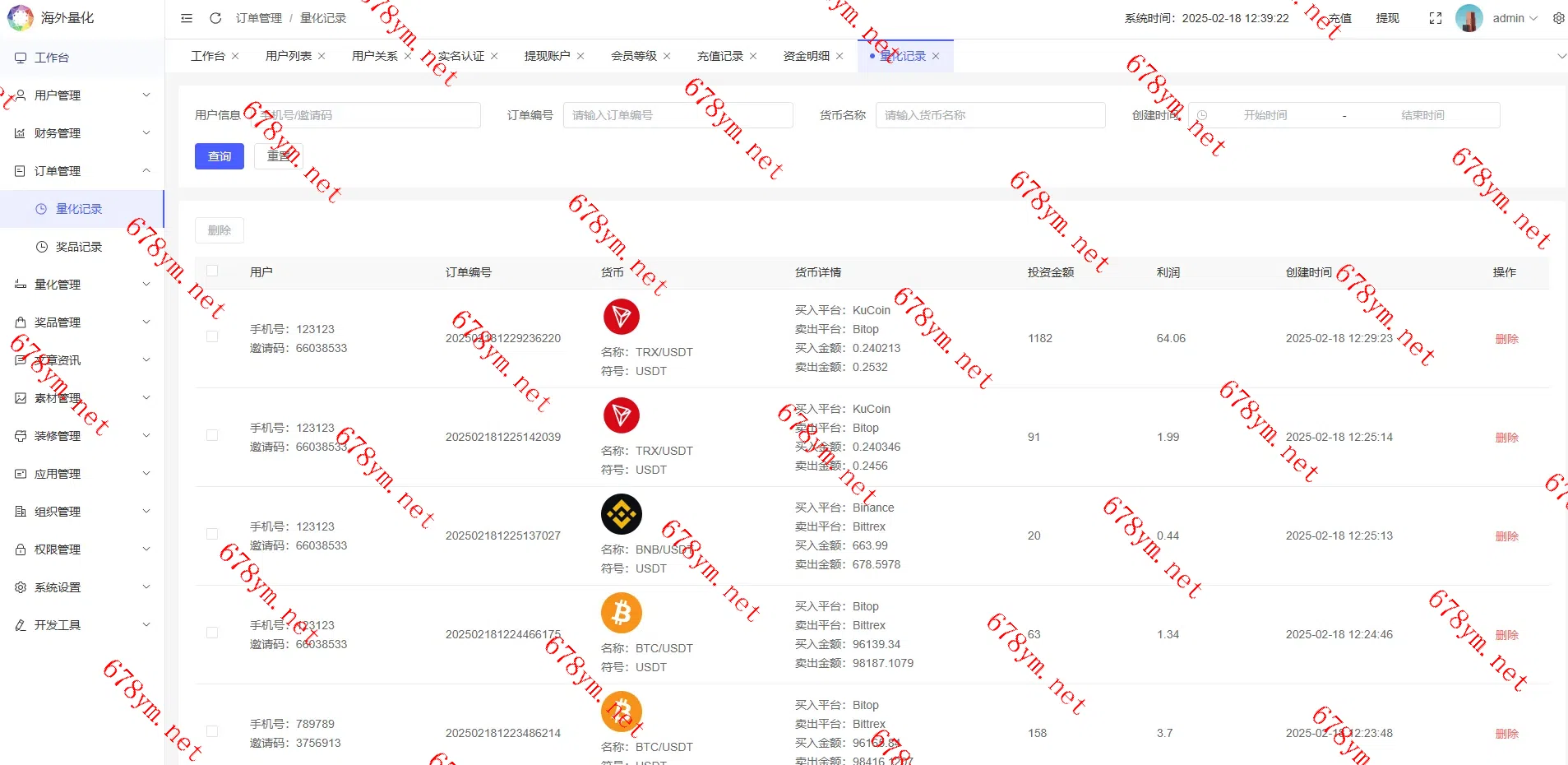Delete the order 202502181224466175 row
Image resolution: width=1568 pixels, height=765 pixels.
1506,635
